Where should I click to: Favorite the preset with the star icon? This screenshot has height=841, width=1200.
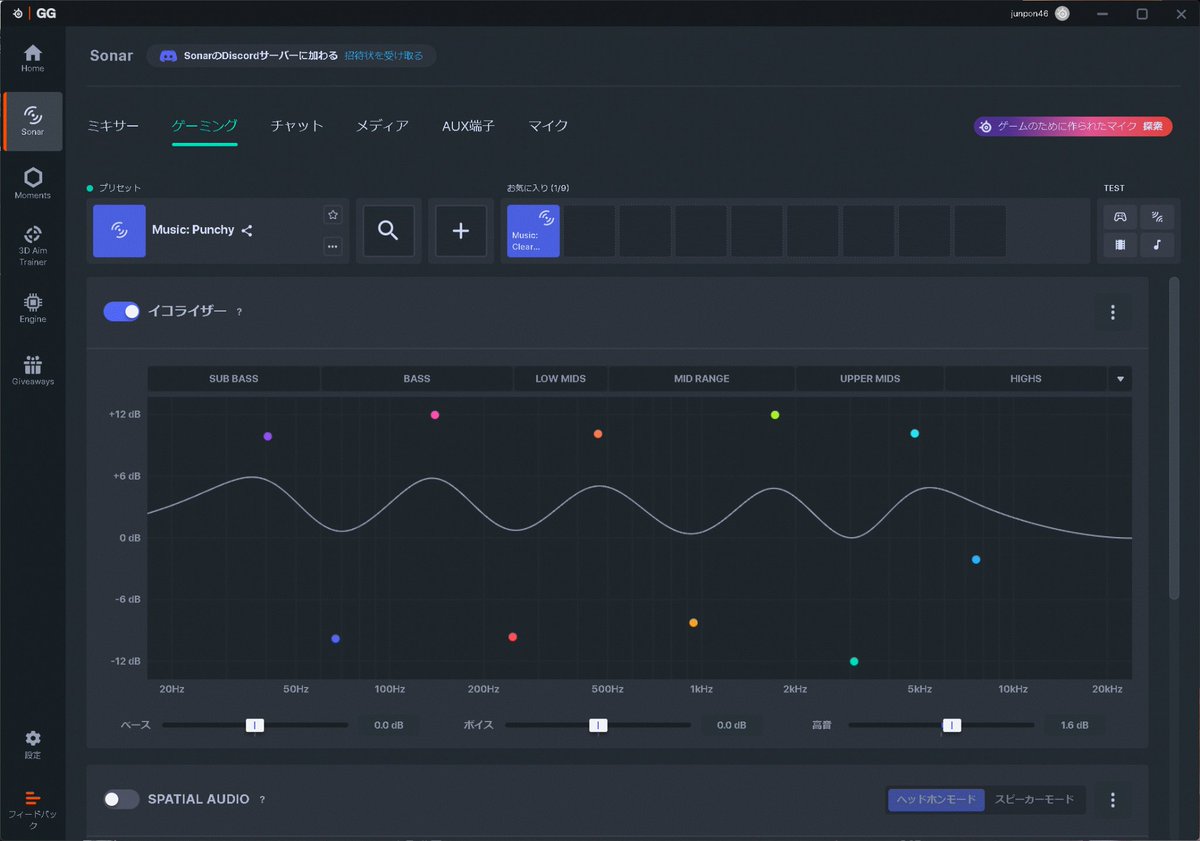pos(333,215)
